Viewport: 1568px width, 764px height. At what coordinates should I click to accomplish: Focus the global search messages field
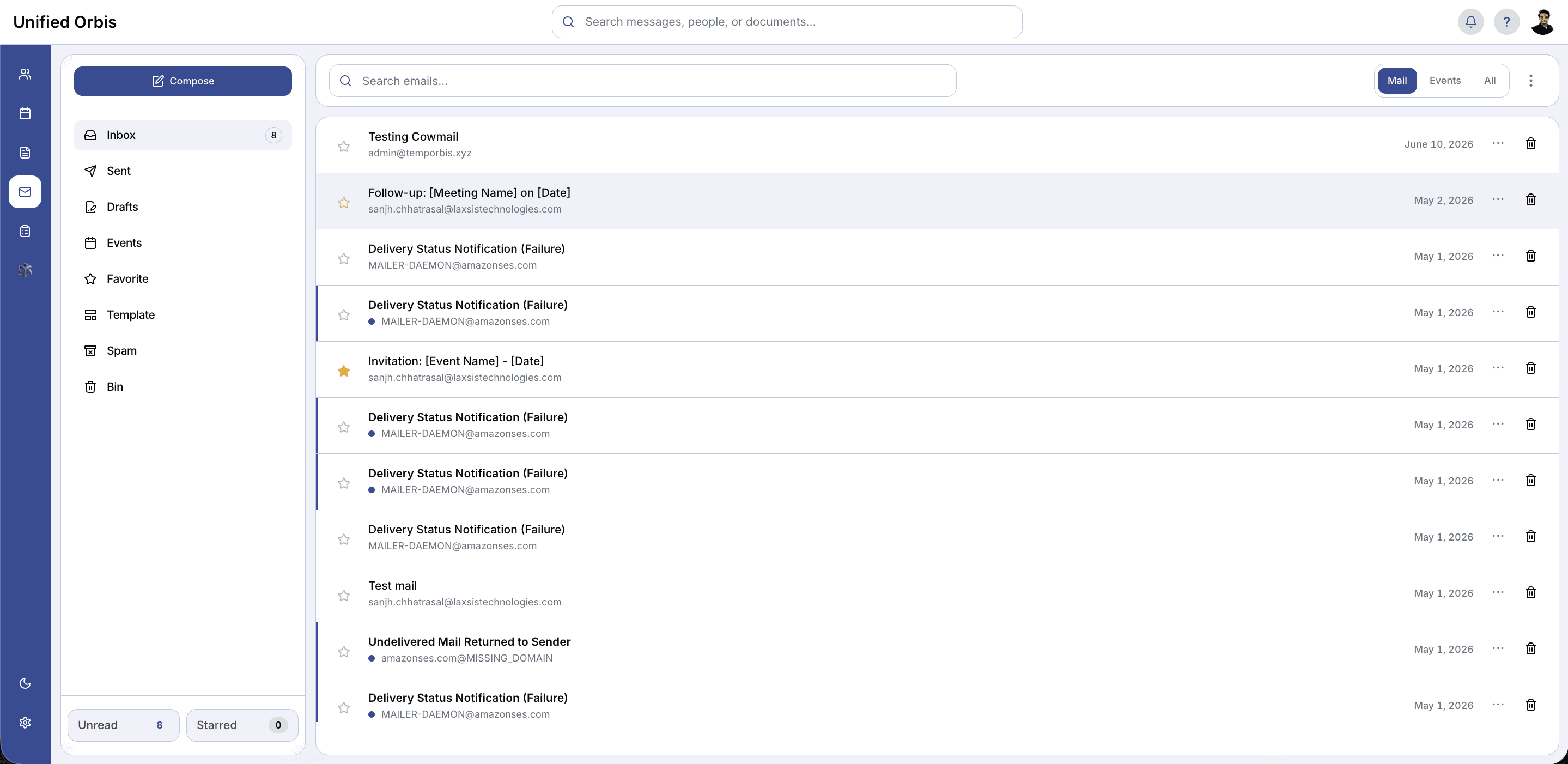coord(787,22)
